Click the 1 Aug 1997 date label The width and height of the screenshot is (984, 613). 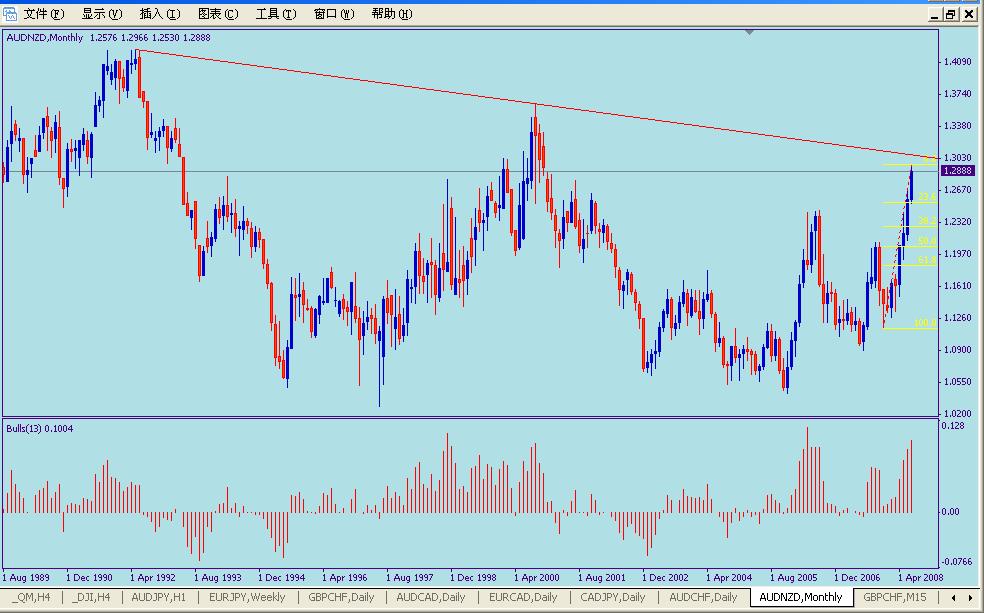click(409, 577)
